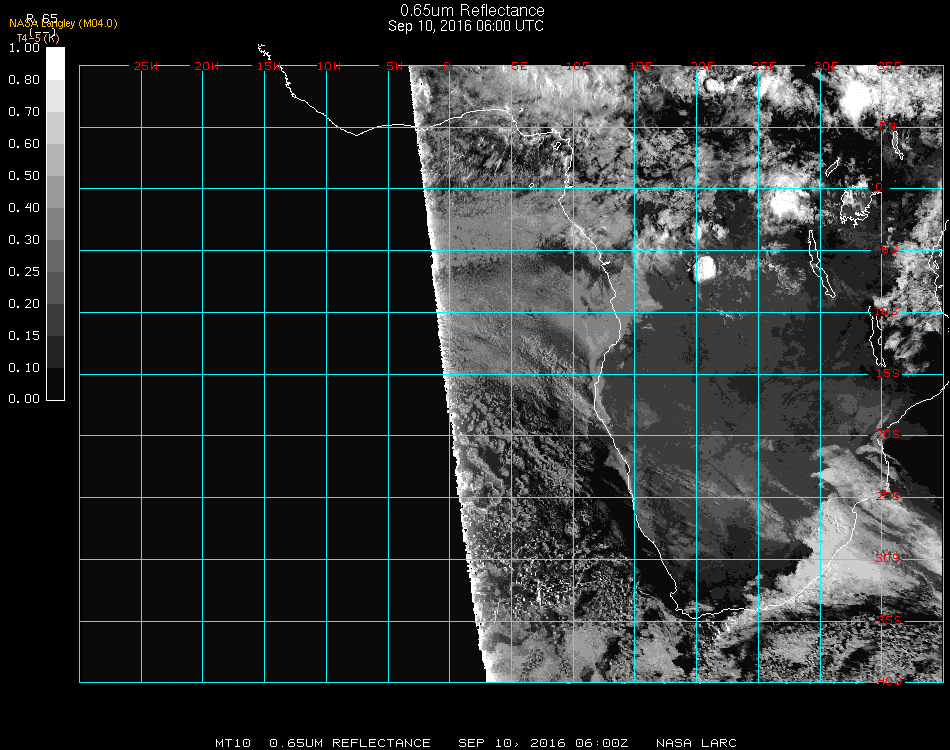950x750 pixels.
Task: Click the 5N latitude label
Action: (x=887, y=126)
